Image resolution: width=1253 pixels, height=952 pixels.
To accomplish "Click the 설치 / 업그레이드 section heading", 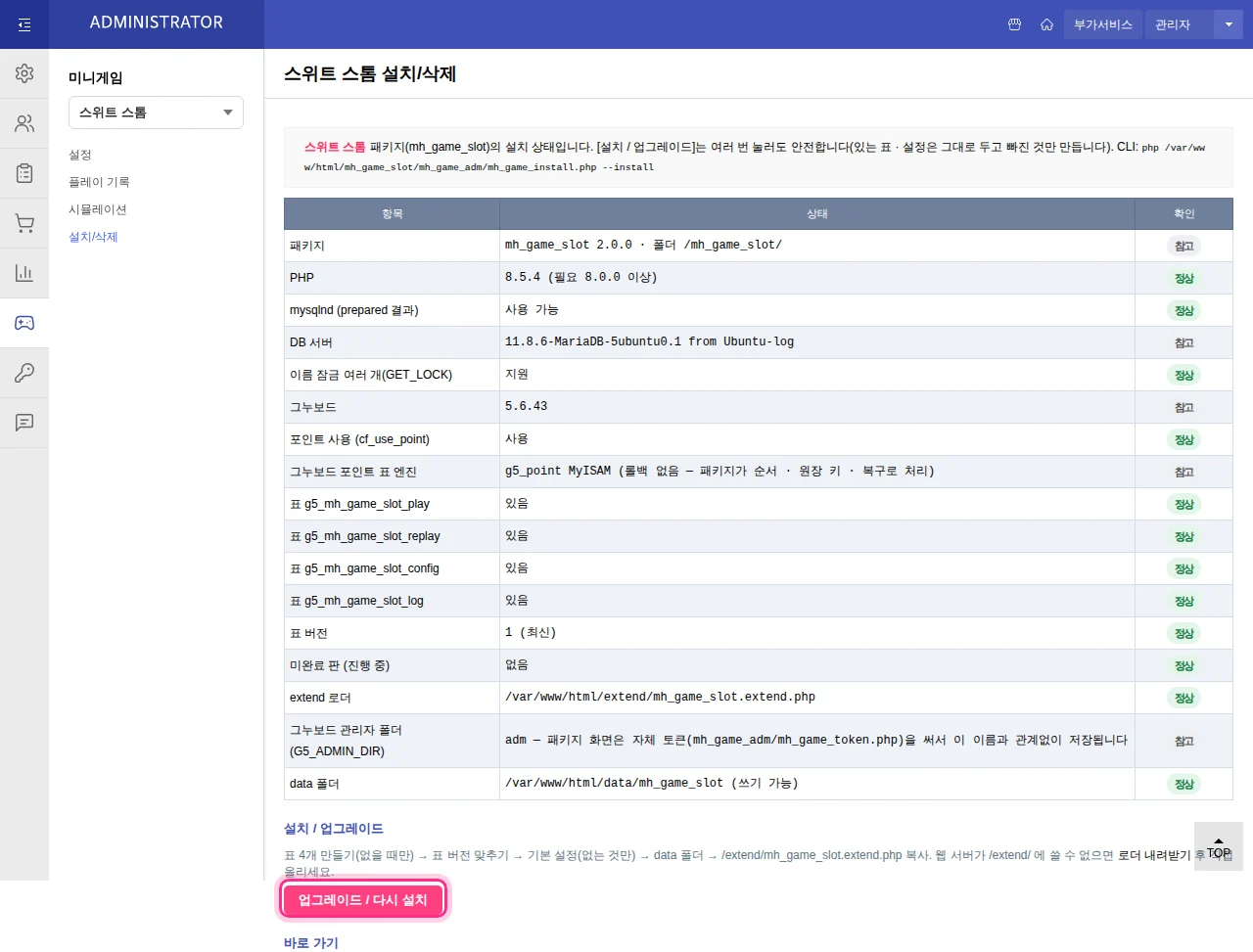I will click(x=334, y=829).
